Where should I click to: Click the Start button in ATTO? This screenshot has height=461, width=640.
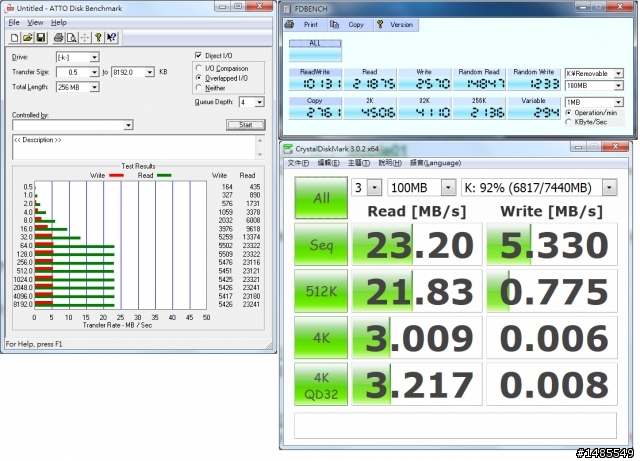coord(246,125)
